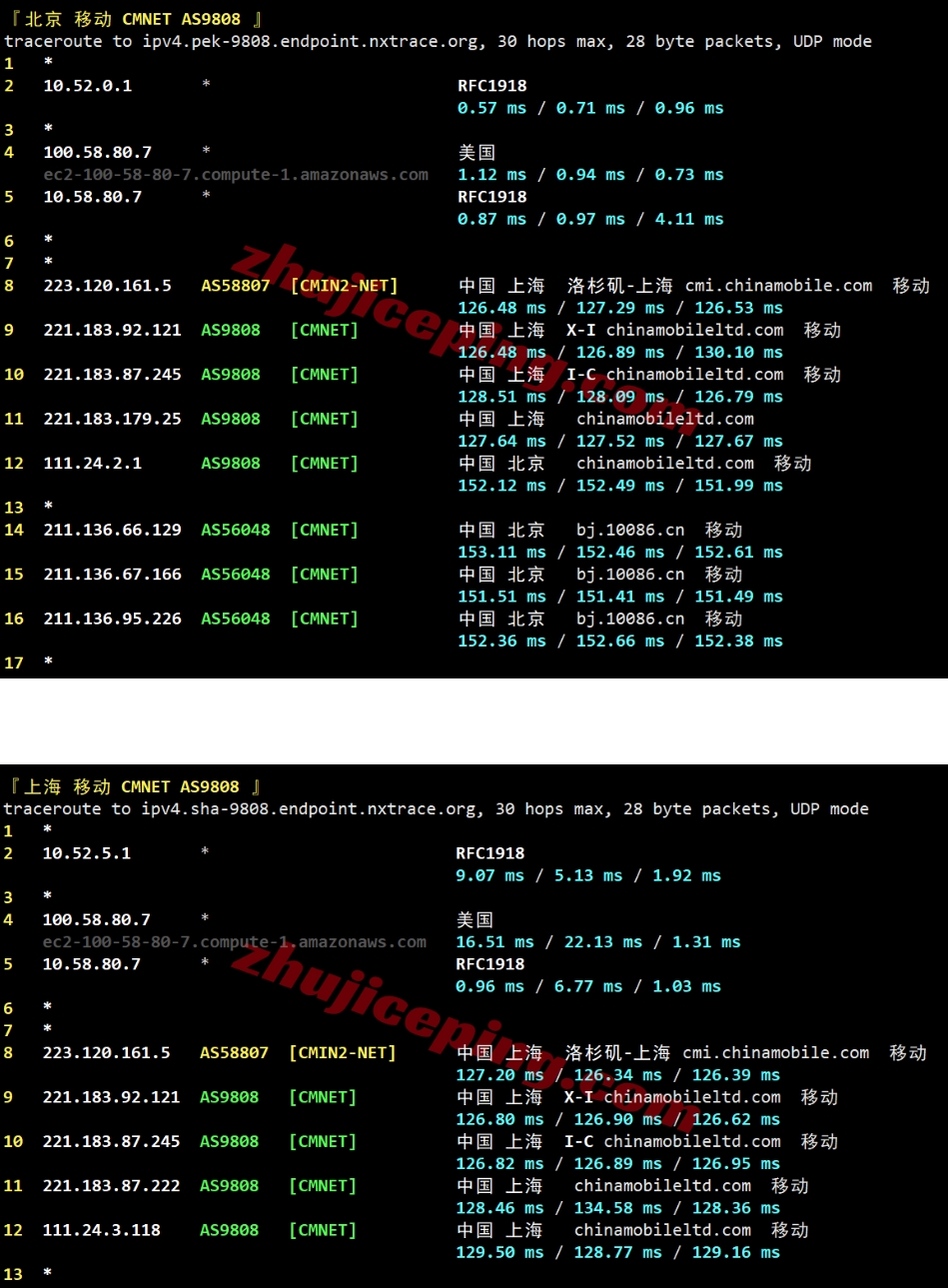Click latency value 127.20 ms
948x1288 pixels.
point(499,1075)
